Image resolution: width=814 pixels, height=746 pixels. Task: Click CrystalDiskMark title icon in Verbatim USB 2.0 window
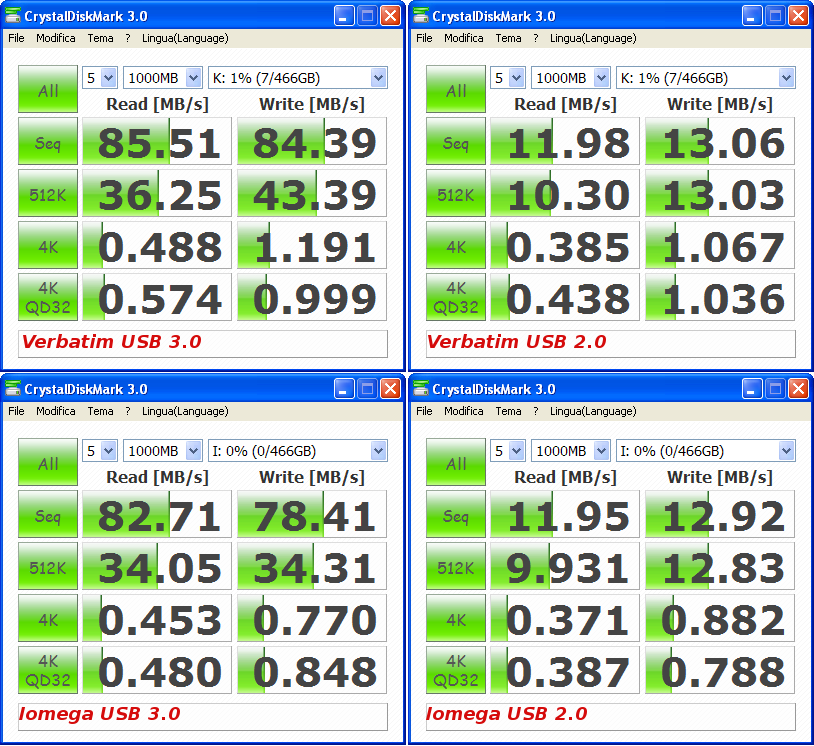pyautogui.click(x=420, y=16)
